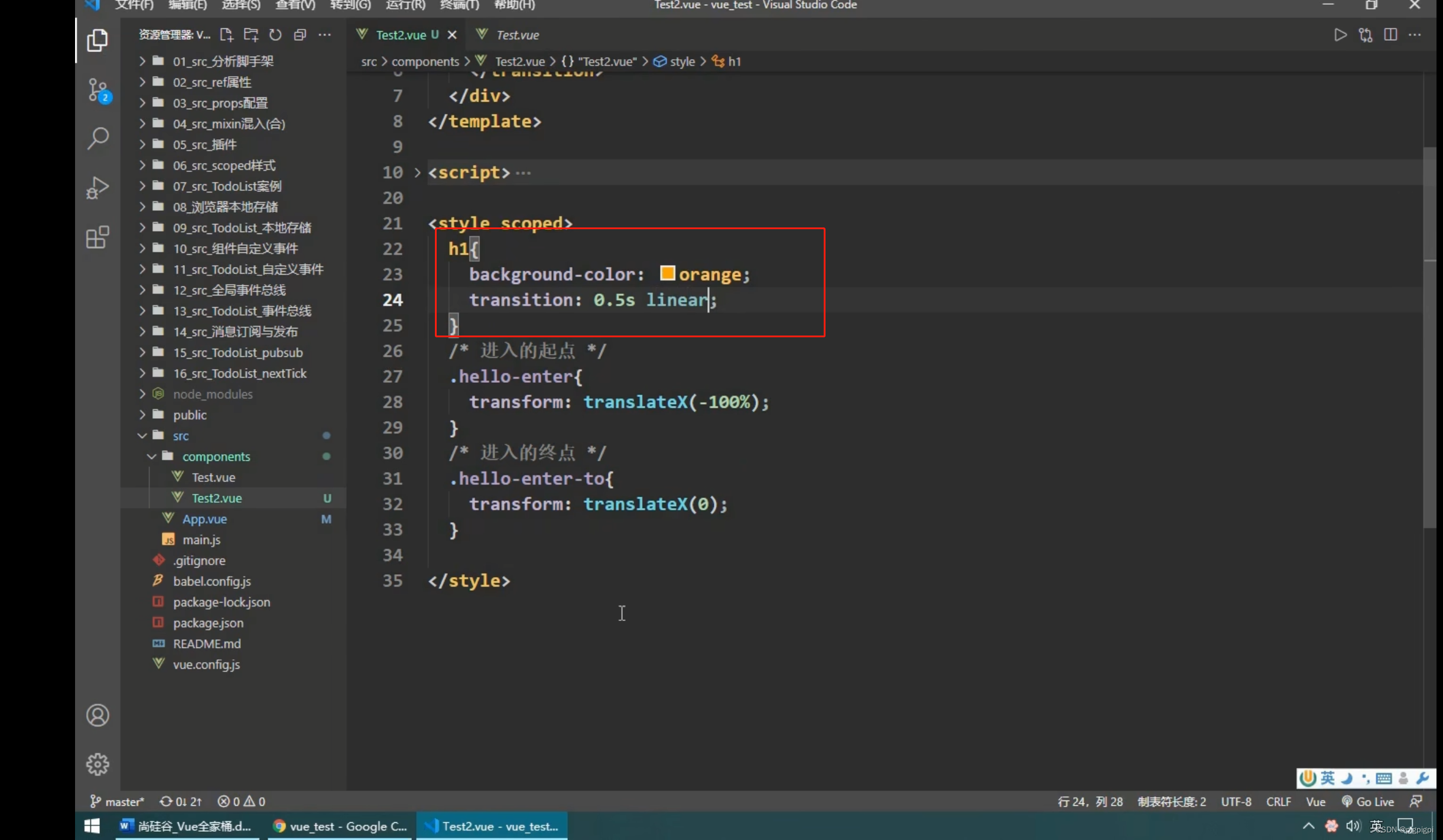
Task: Close the Test2.vue tab
Action: coord(452,35)
